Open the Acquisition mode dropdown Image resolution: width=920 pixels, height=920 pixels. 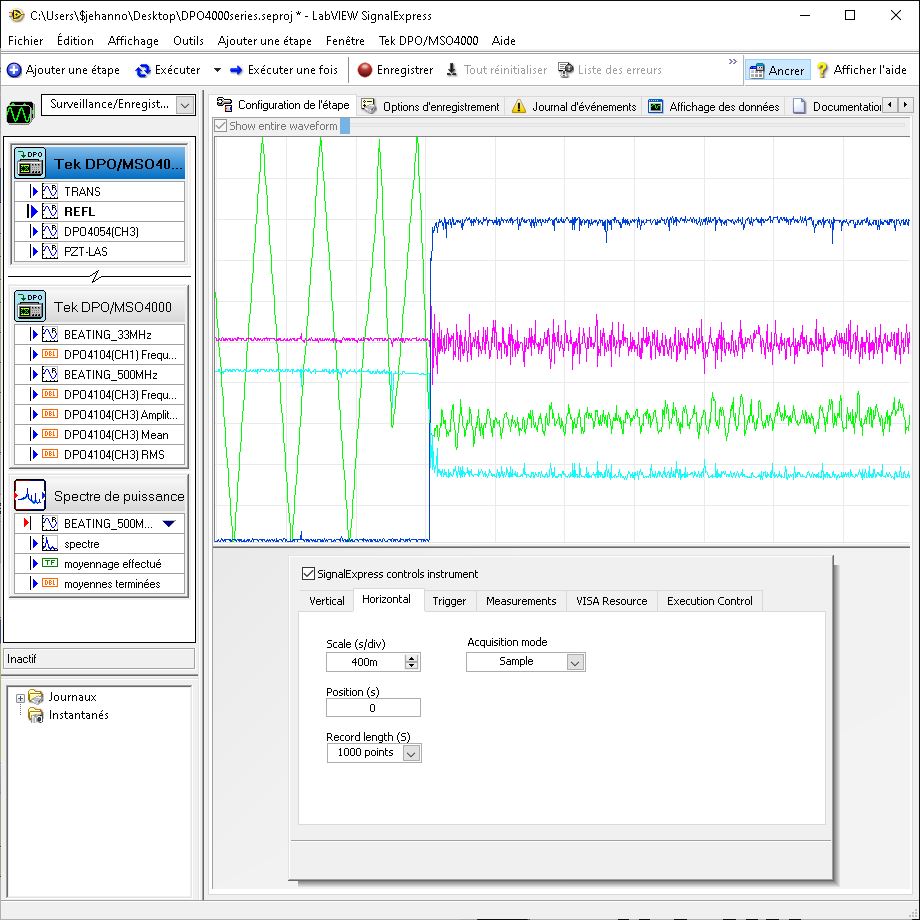[575, 662]
